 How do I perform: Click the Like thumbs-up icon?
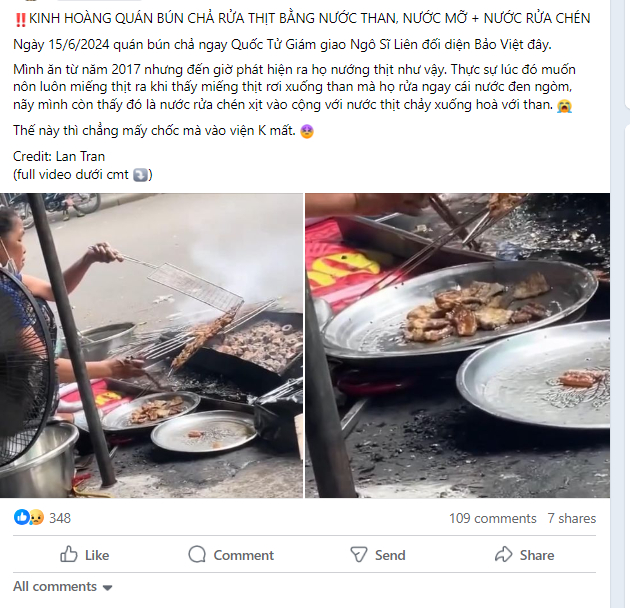click(x=68, y=554)
